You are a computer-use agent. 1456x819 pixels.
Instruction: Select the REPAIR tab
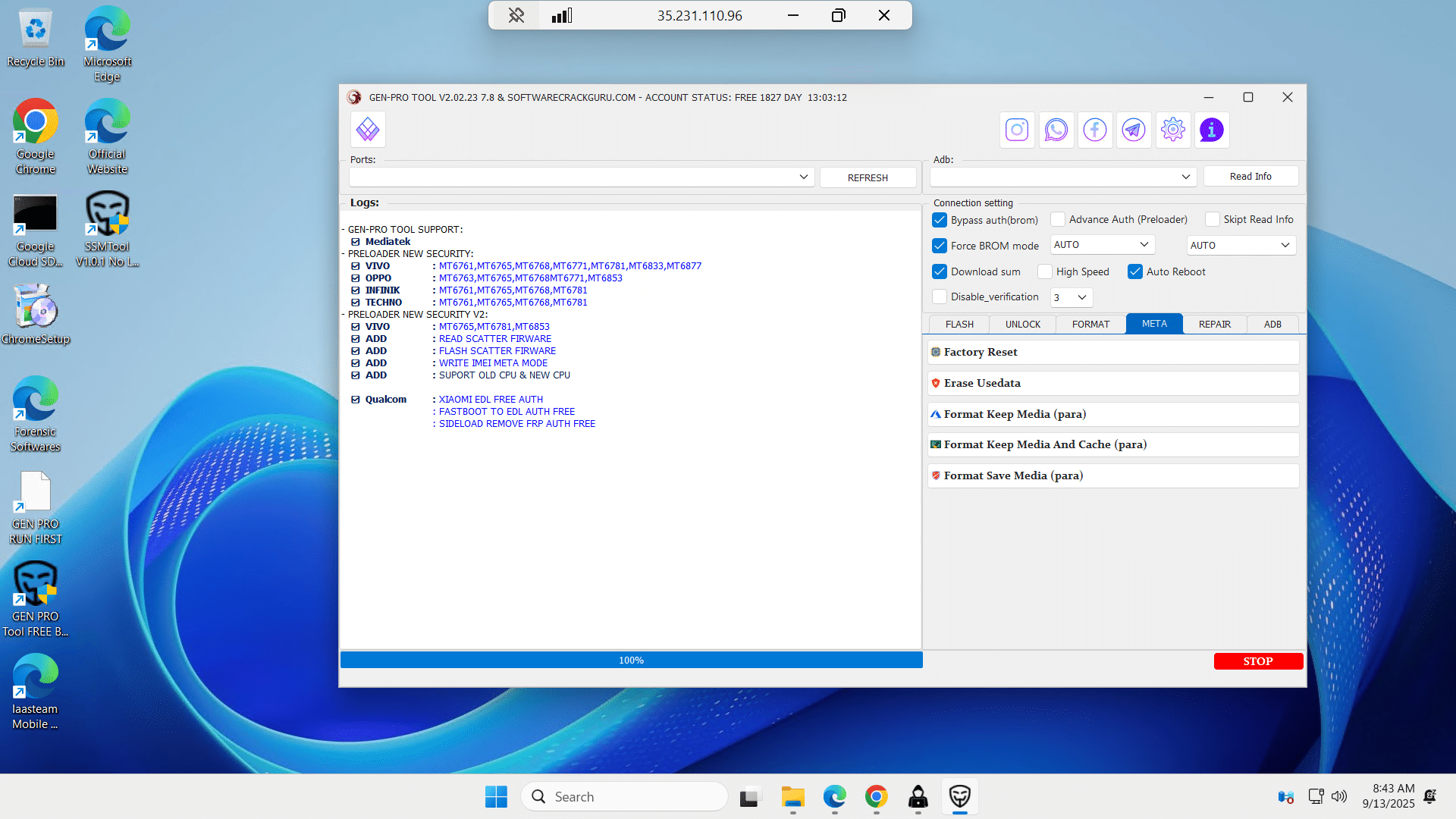tap(1214, 324)
